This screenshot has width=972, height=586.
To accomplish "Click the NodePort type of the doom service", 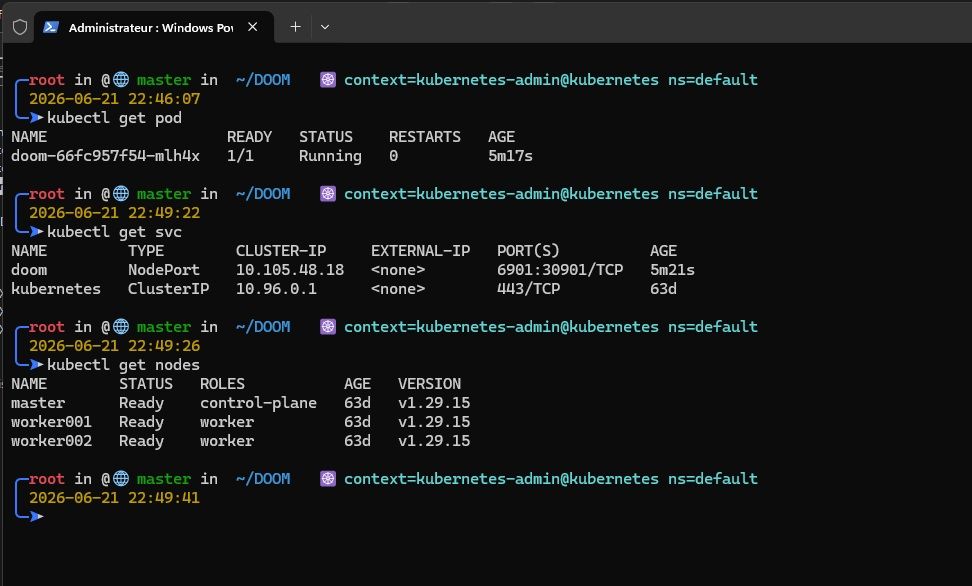I will [x=164, y=270].
